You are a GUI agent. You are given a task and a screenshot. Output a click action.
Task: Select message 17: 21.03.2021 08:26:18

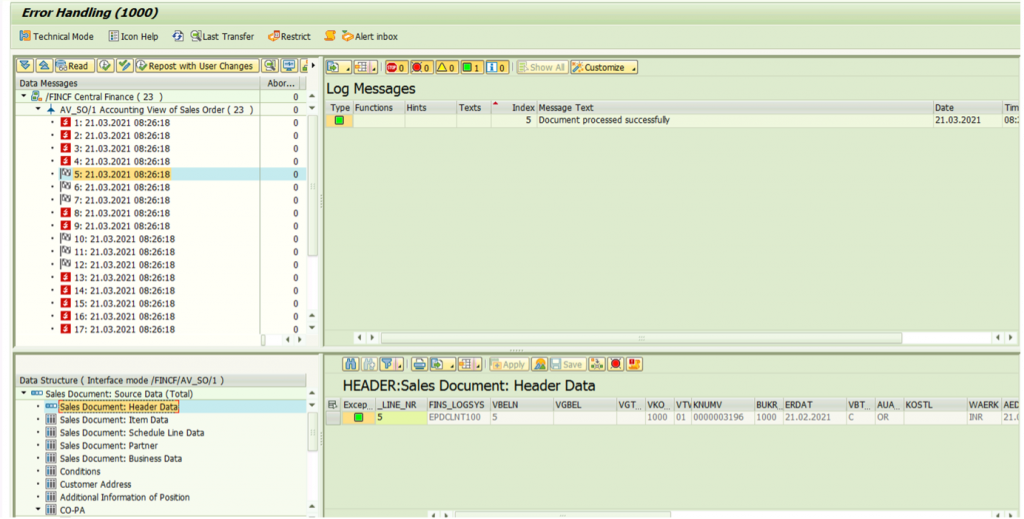click(123, 329)
